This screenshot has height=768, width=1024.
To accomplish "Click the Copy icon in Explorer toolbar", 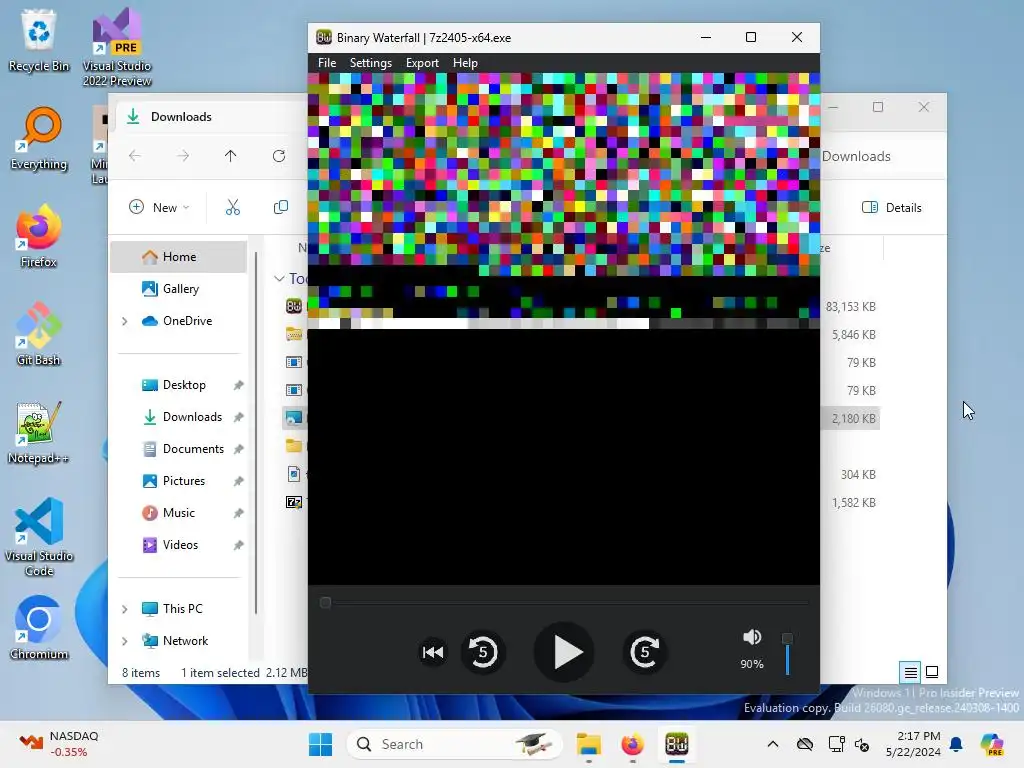I will [281, 208].
